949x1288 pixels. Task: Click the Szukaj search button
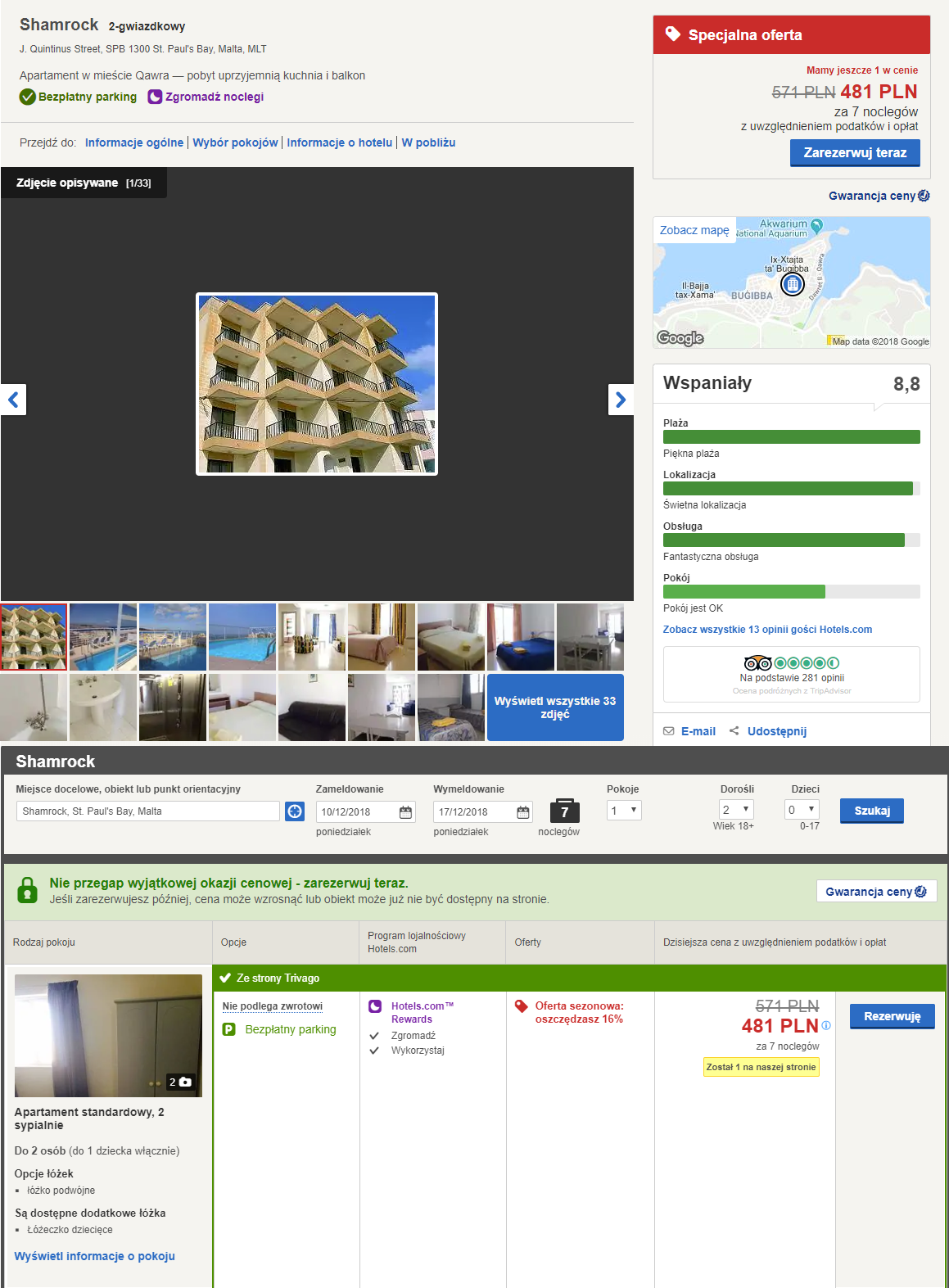pyautogui.click(x=872, y=811)
